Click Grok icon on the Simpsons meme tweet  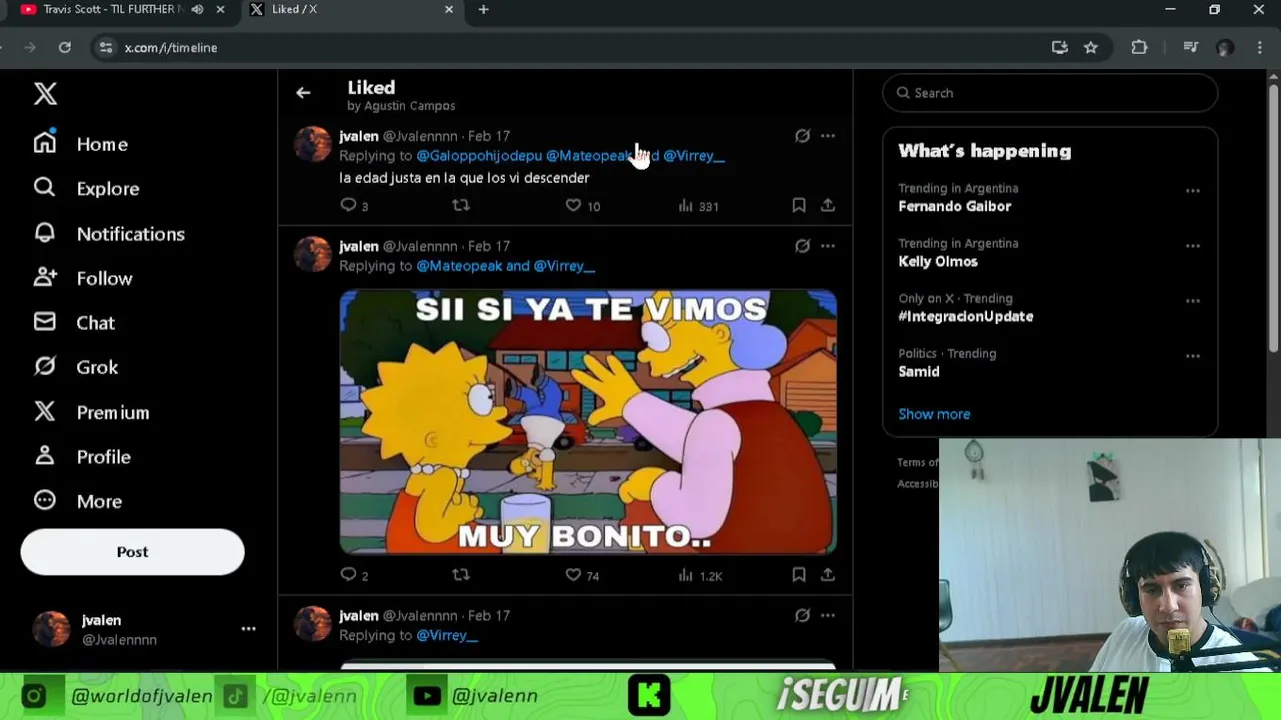click(x=802, y=246)
